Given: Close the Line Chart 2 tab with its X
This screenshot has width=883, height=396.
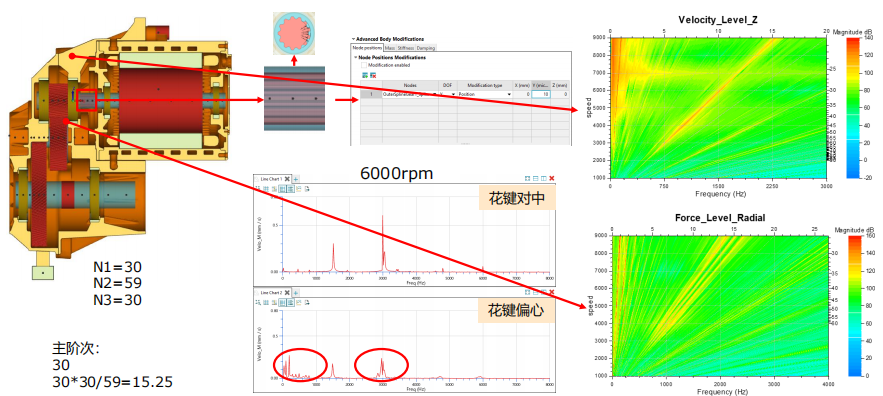Looking at the screenshot, I should click(287, 293).
